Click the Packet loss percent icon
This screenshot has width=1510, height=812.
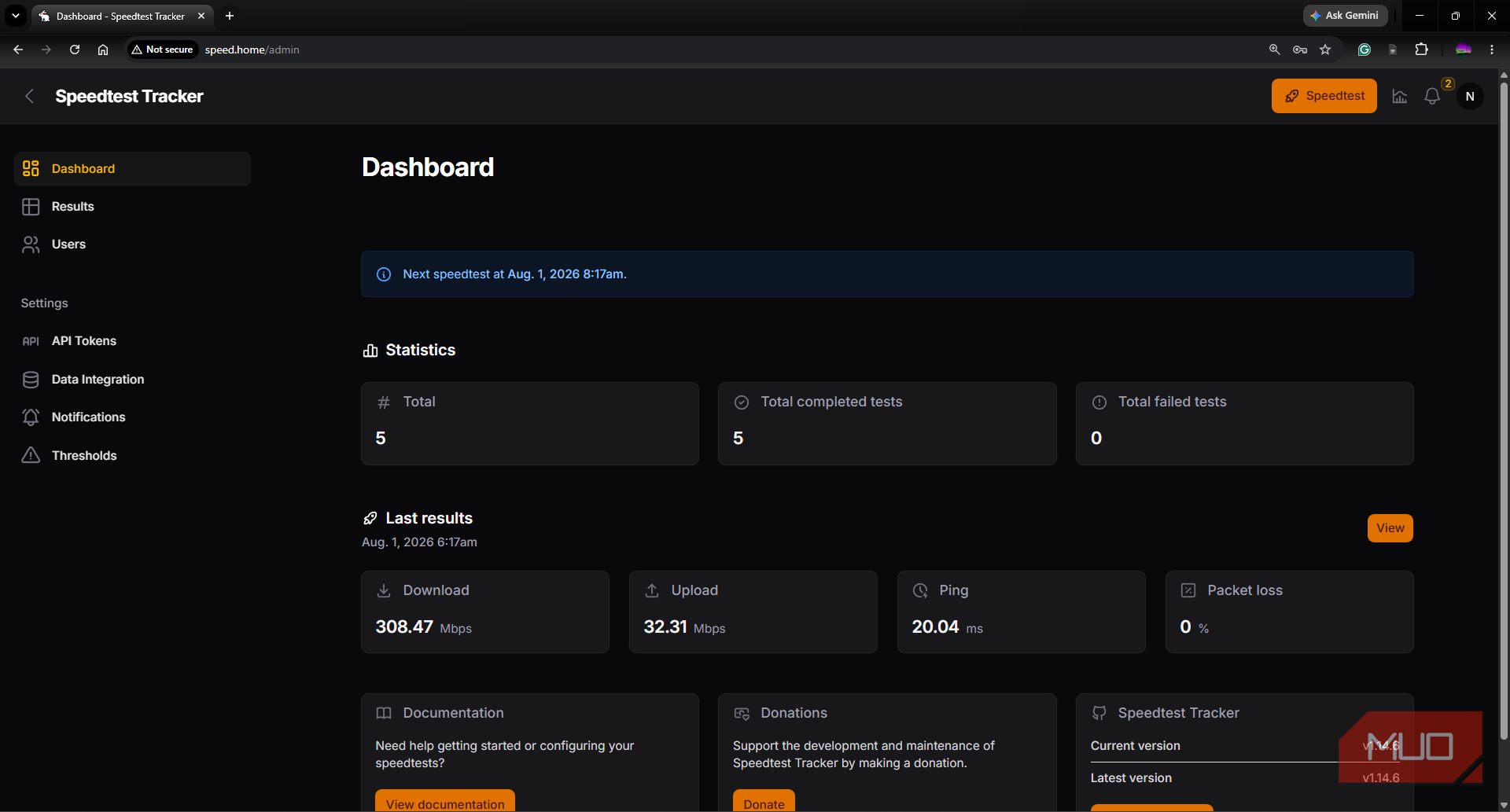[1188, 590]
